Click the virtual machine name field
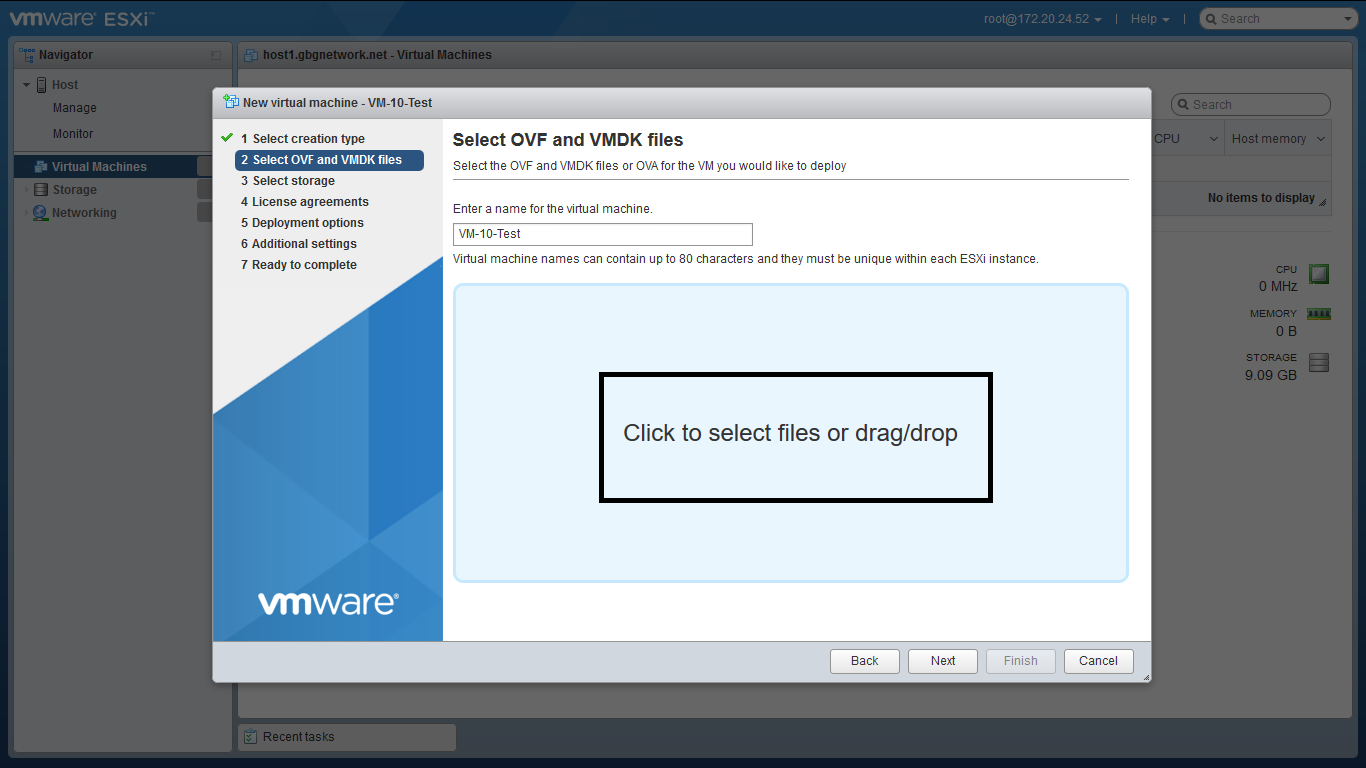 [602, 234]
